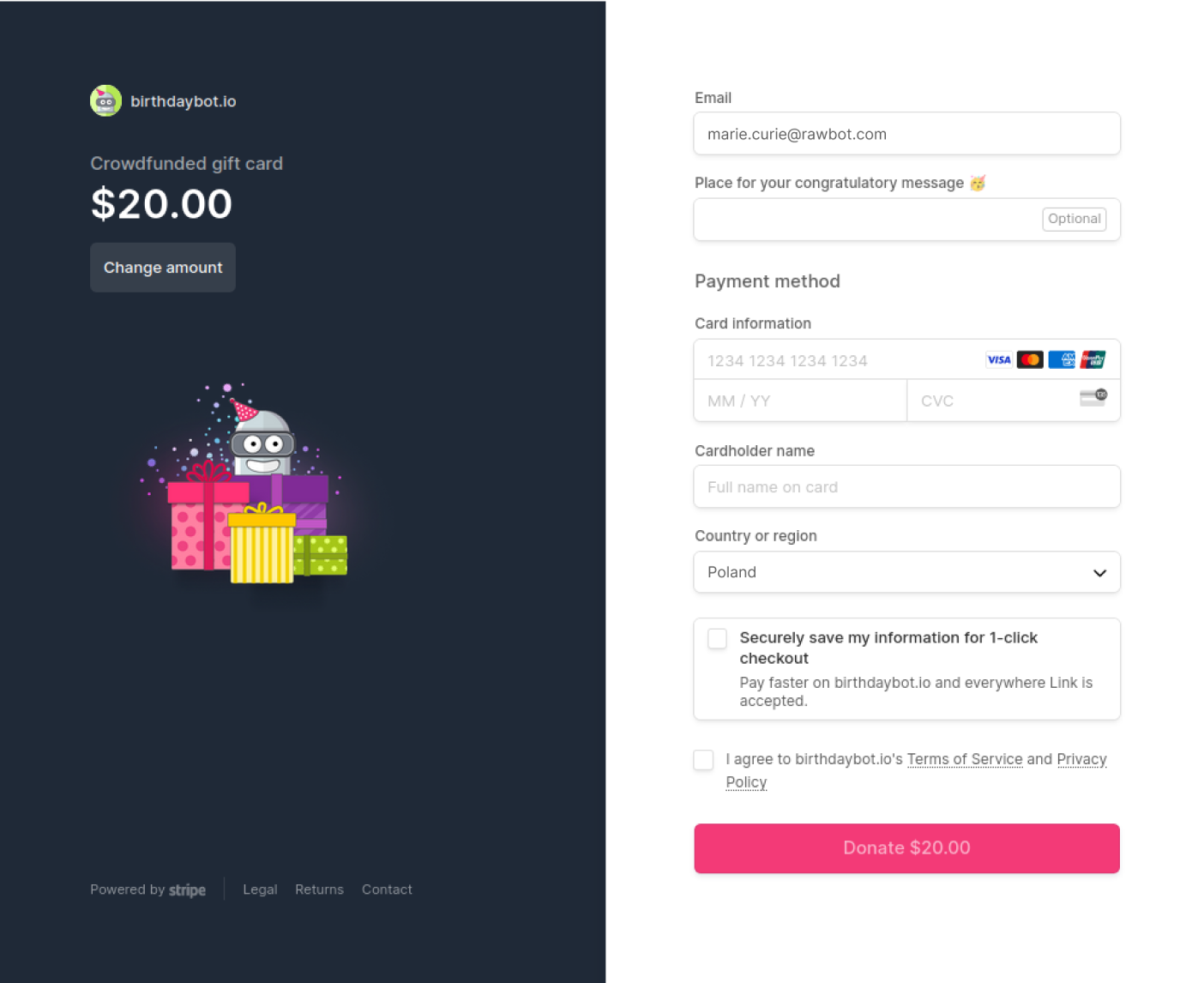The image size is (1204, 983).
Task: Click the Change amount button
Action: point(163,267)
